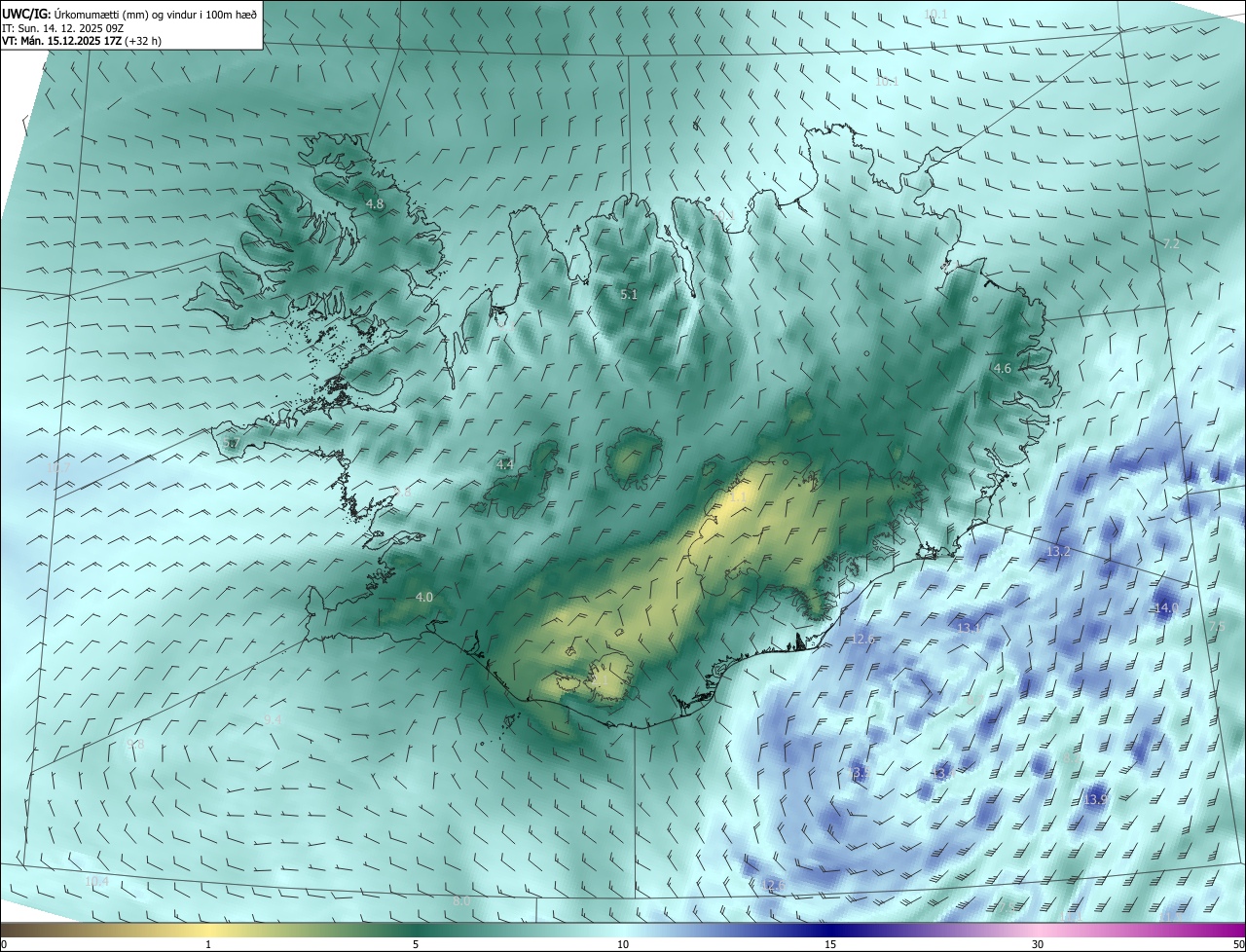
Task: Click the 9.8 value in the southwest sea
Action: [x=134, y=745]
